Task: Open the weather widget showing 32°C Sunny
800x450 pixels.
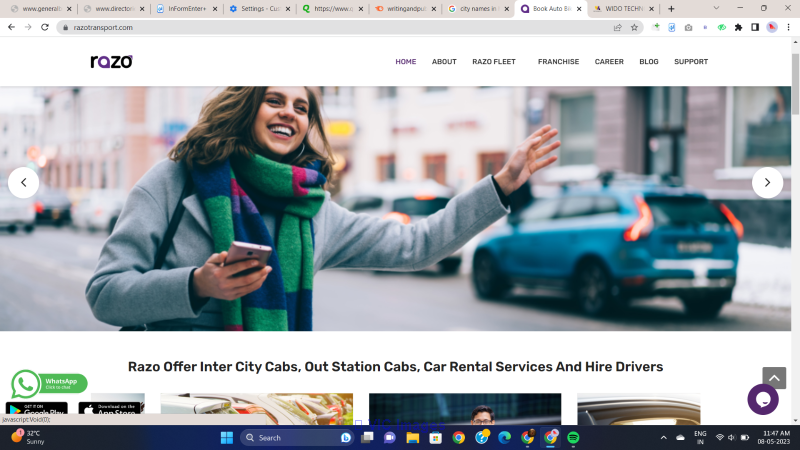Action: (x=28, y=437)
